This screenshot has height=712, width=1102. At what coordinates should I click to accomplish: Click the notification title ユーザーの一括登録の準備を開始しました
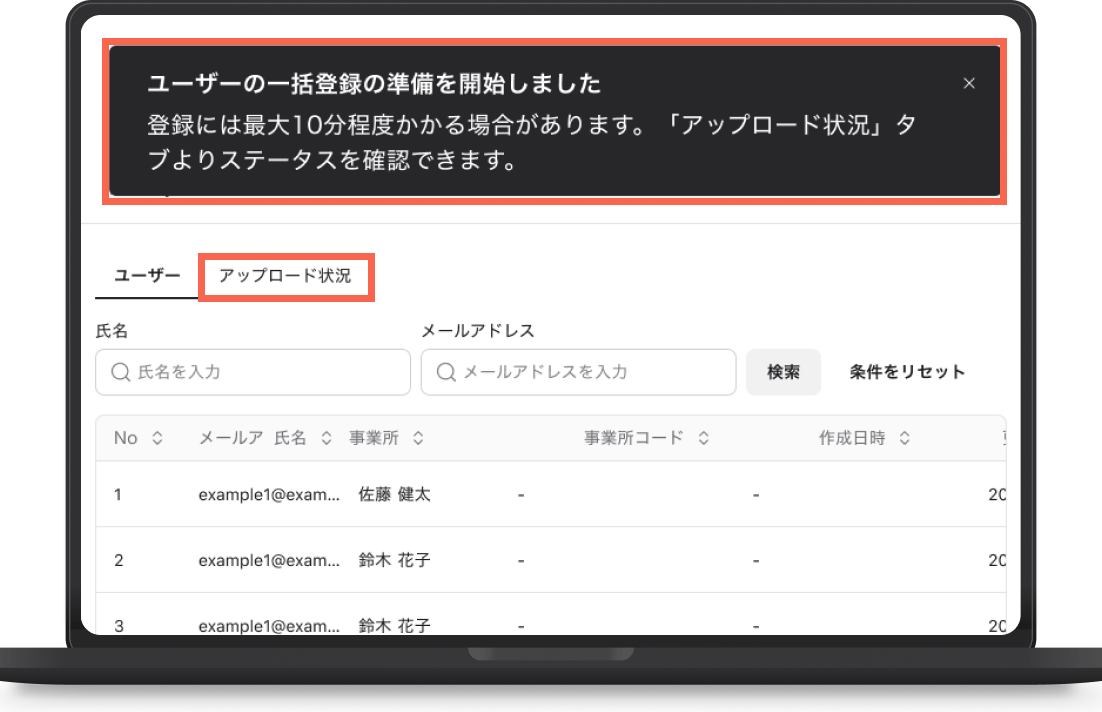tap(374, 84)
